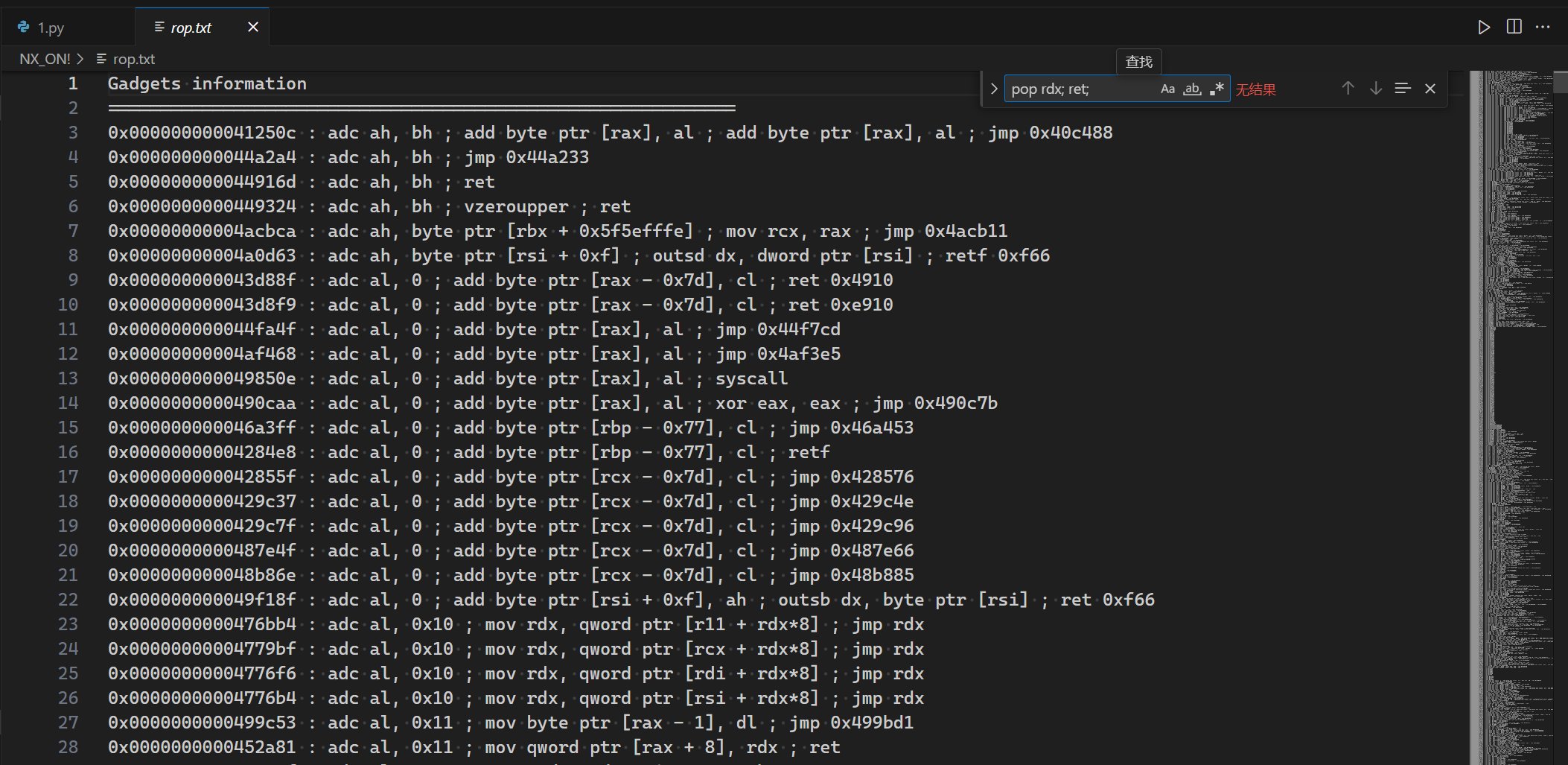This screenshot has width=1568, height=765.
Task: Click 'jmp 0x40c488' on line 3
Action: click(x=1050, y=133)
